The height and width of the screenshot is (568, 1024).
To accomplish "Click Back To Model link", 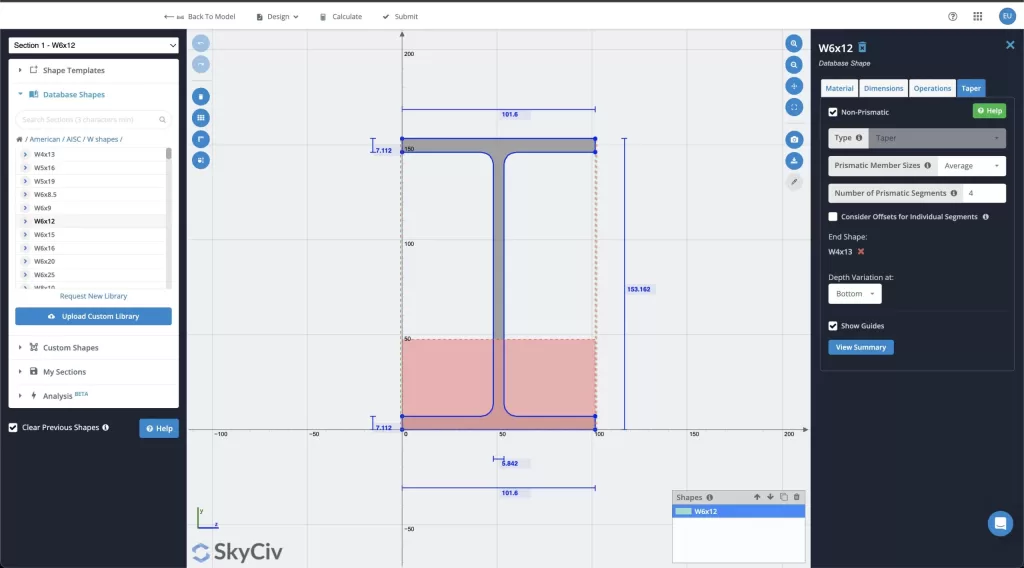I will pyautogui.click(x=200, y=16).
